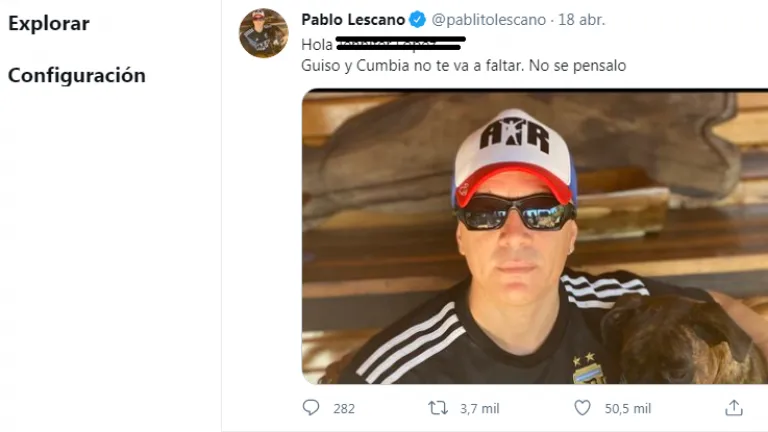
Task: Open the Pablo Lescano display name link
Action: pos(353,20)
